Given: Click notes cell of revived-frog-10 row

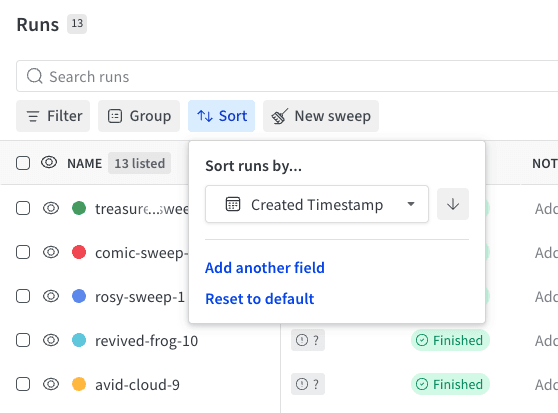Looking at the screenshot, I should 546,341.
